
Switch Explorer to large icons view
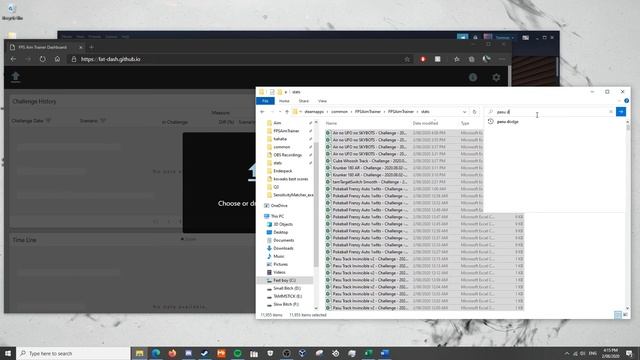625,315
